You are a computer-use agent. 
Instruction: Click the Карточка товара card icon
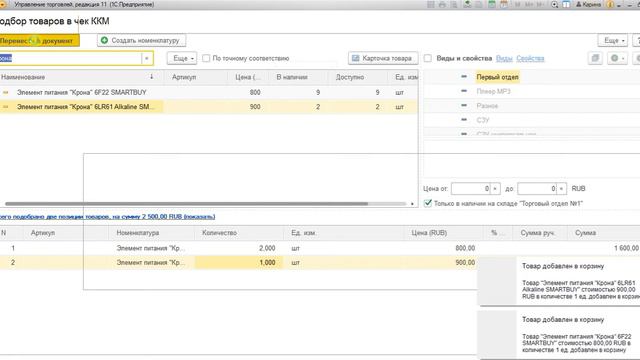click(356, 58)
